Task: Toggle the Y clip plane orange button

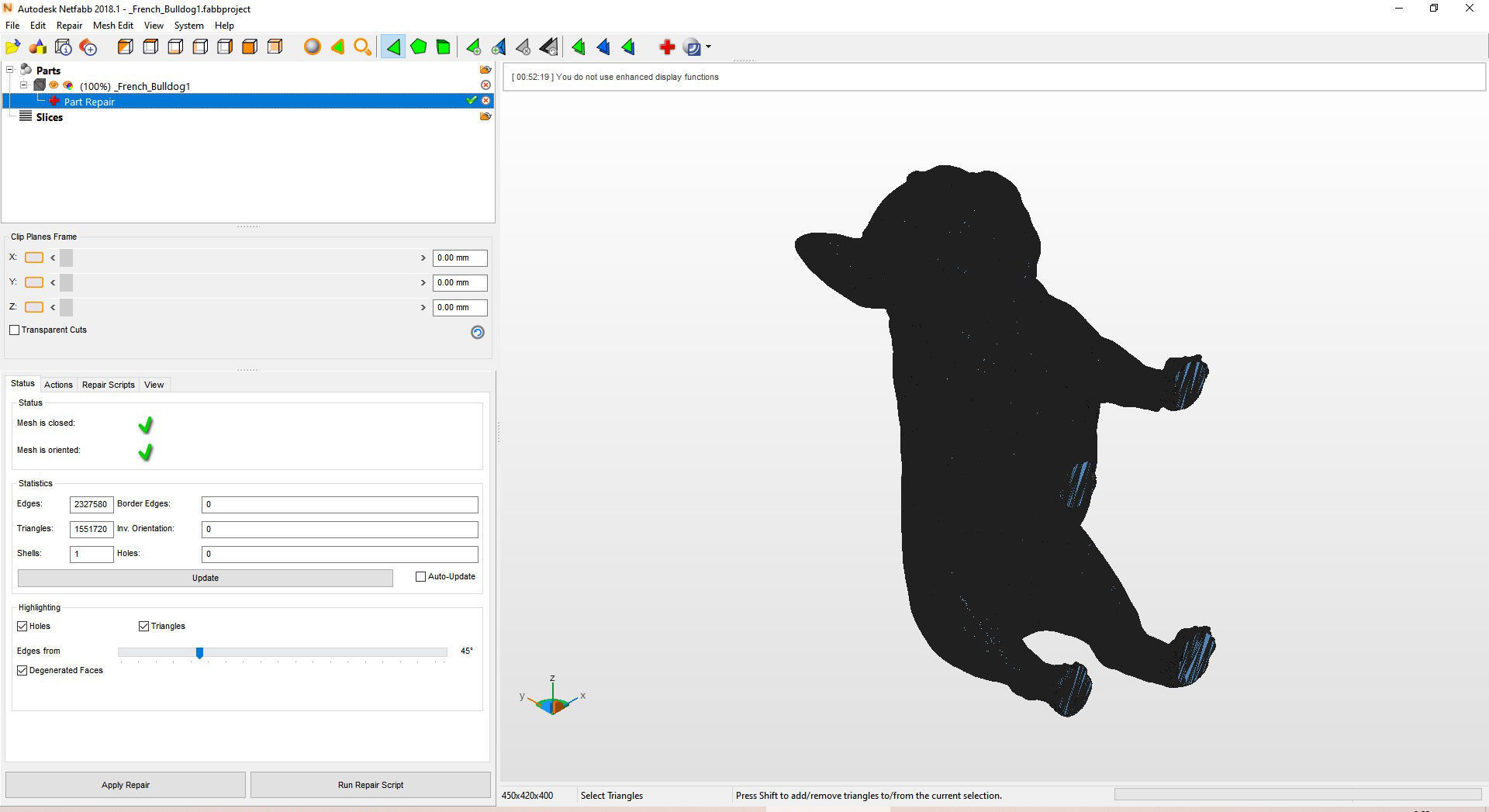Action: (x=34, y=282)
